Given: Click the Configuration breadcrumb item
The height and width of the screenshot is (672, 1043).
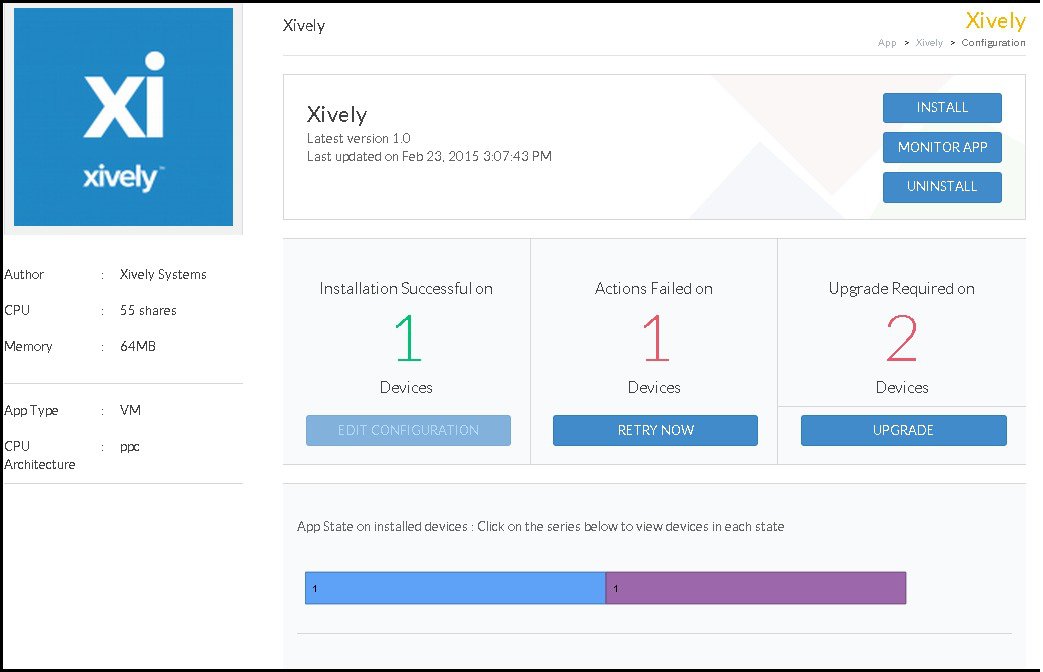Looking at the screenshot, I should pyautogui.click(x=993, y=43).
